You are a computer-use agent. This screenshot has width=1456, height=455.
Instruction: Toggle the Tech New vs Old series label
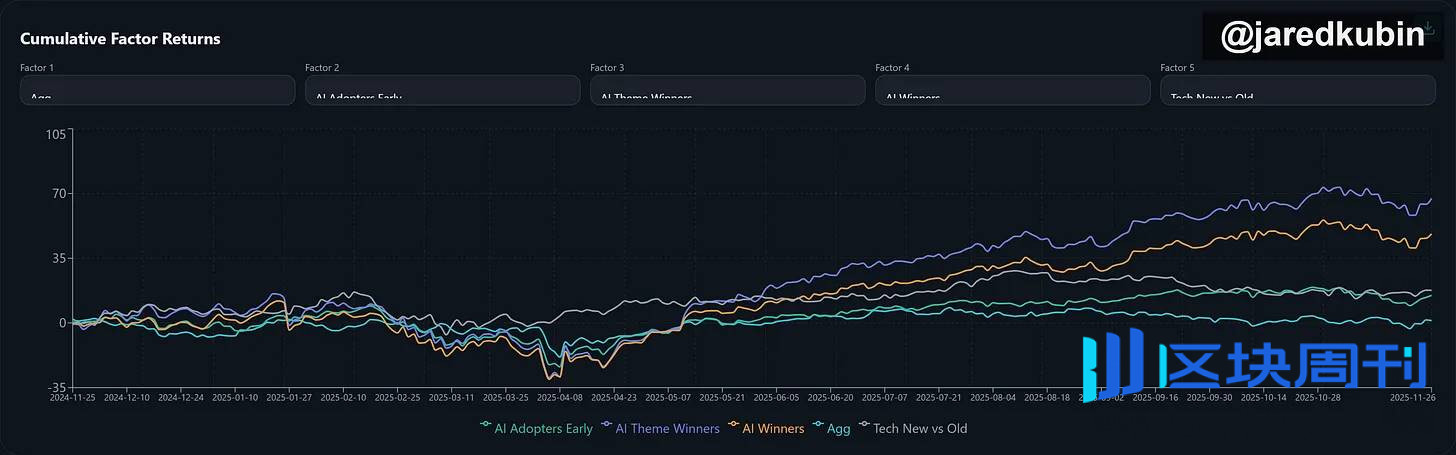click(920, 428)
